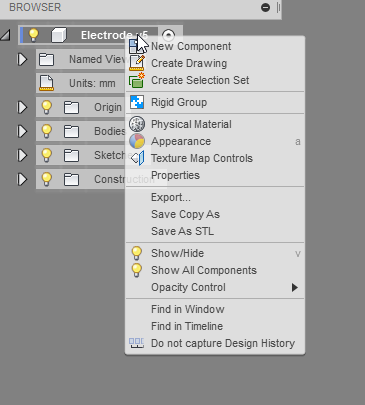Viewport: 365px width, 405px height.
Task: Select the Bodies tree label
Action: [x=109, y=131]
